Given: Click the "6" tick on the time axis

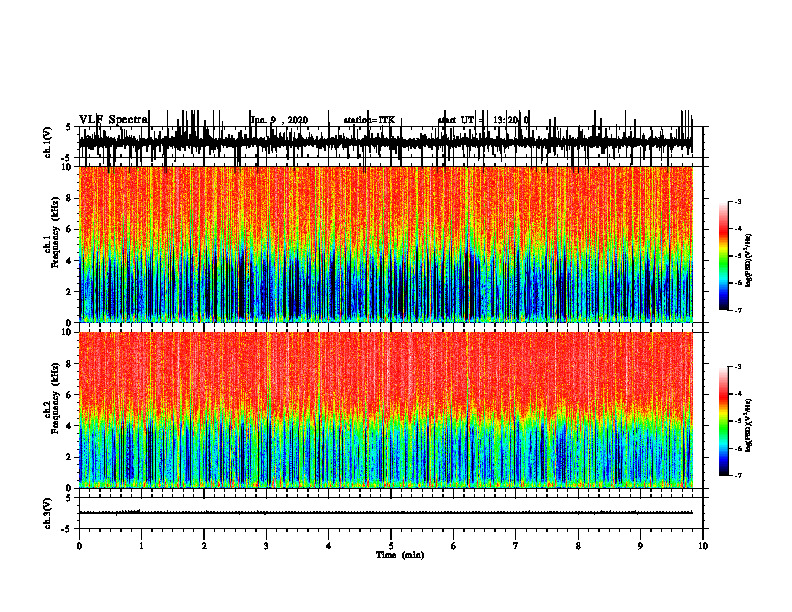Looking at the screenshot, I should tap(454, 546).
